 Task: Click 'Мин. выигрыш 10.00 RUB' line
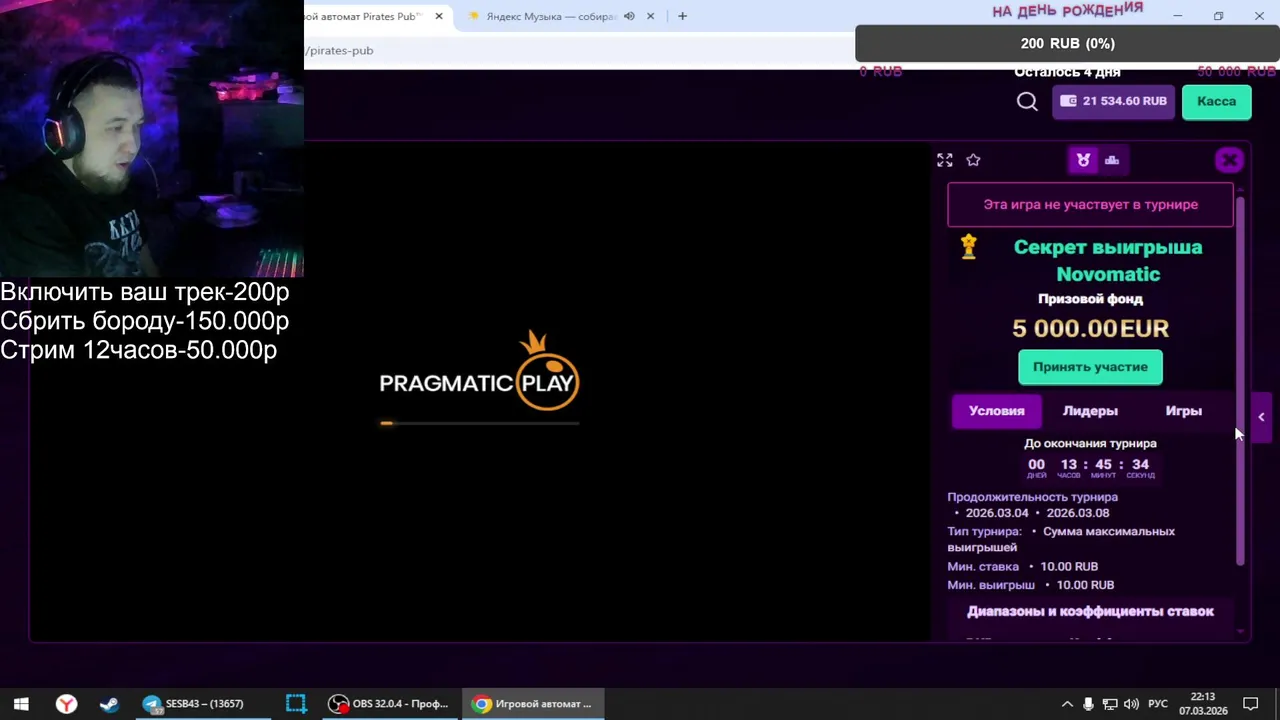coord(1031,585)
